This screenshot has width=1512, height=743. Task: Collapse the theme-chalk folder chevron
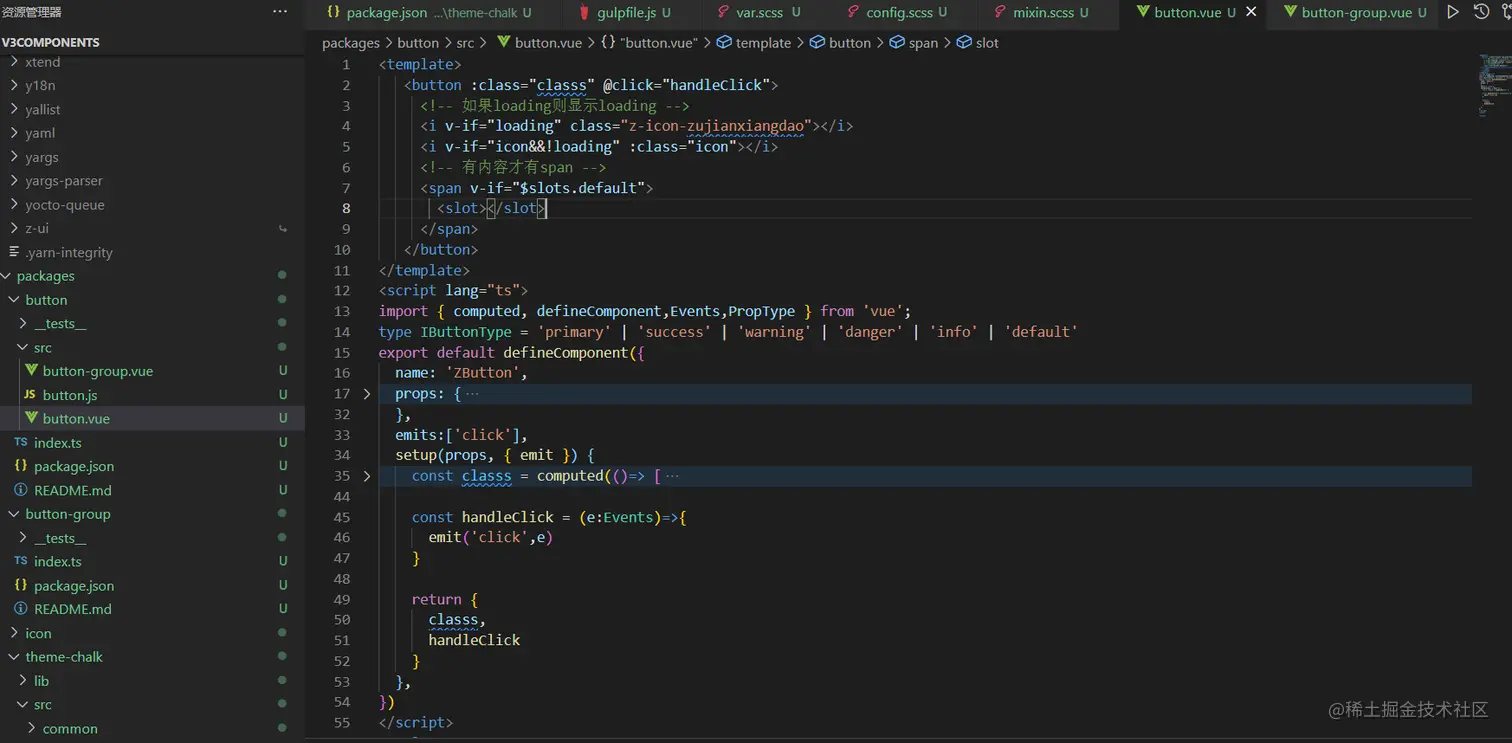click(x=14, y=657)
